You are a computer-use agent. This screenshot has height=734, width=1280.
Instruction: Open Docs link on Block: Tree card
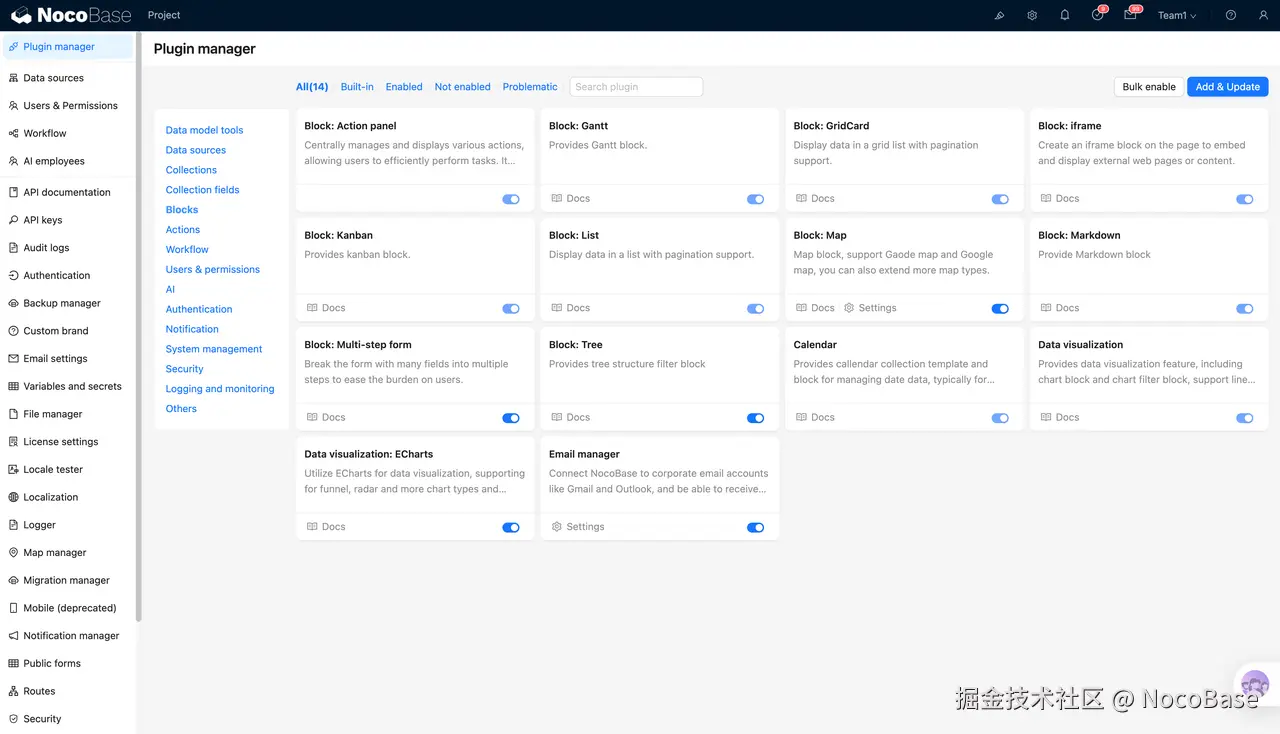[x=570, y=418]
